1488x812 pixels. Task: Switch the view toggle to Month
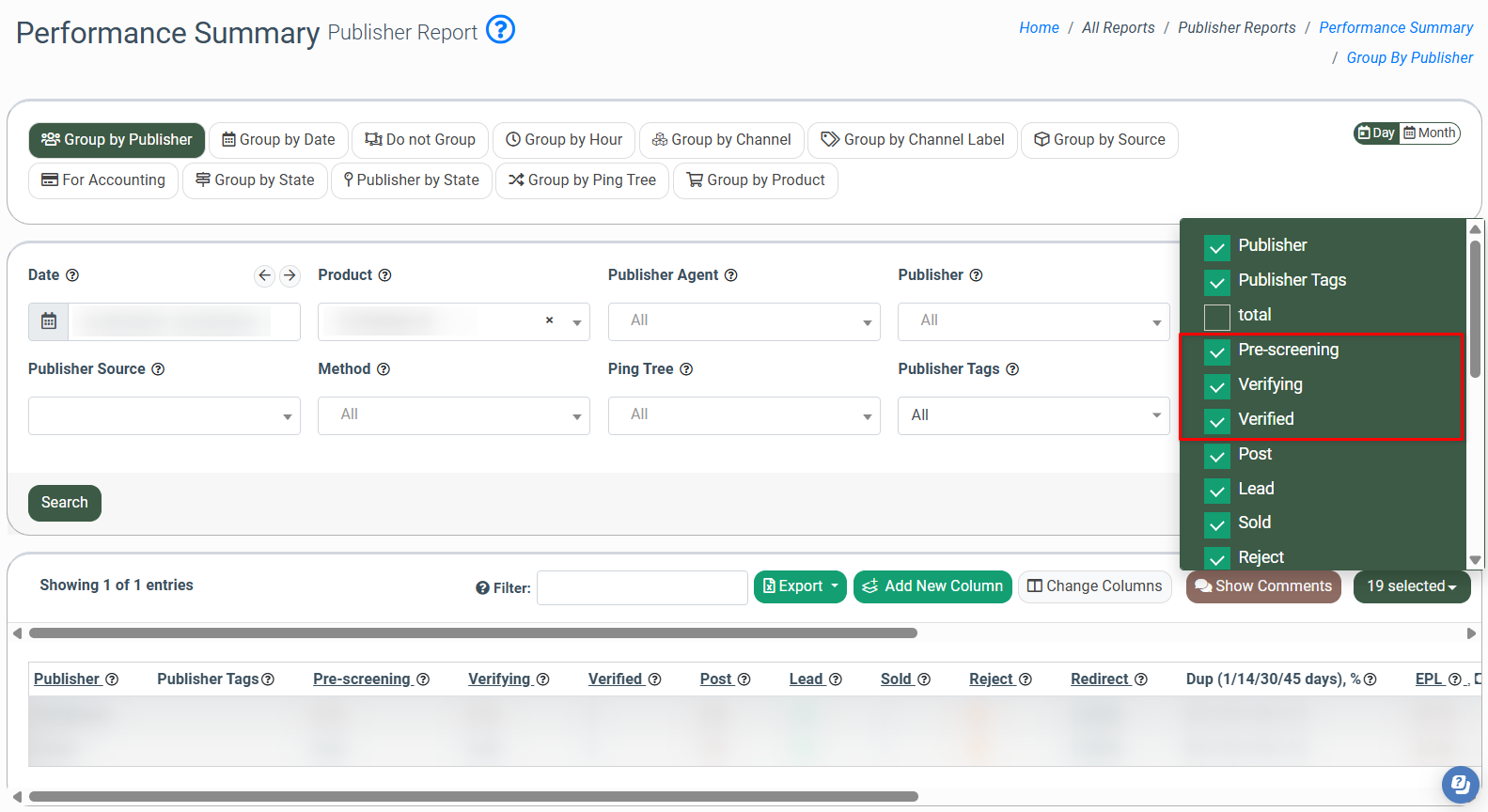click(1430, 133)
